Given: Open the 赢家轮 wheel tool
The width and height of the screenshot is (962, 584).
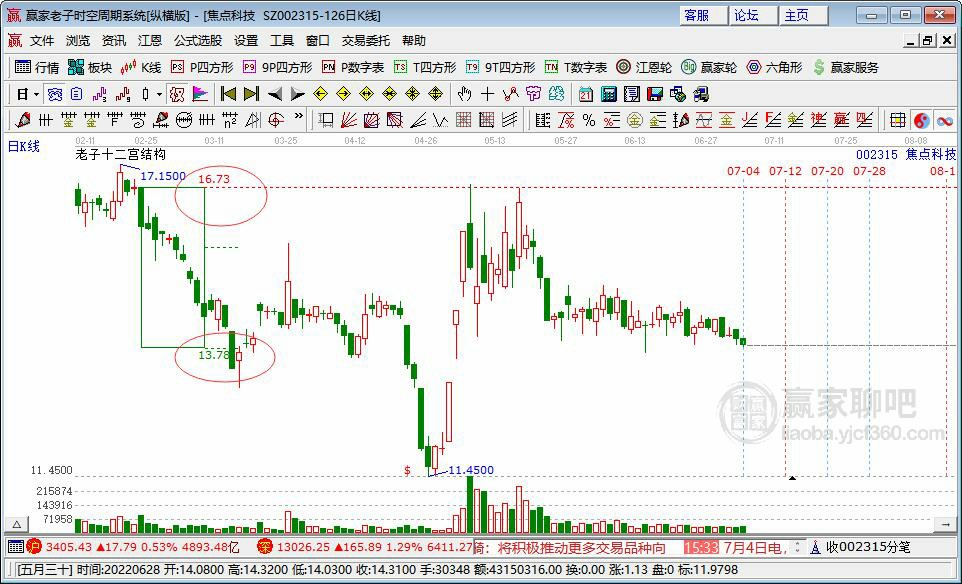Looking at the screenshot, I should pyautogui.click(x=709, y=67).
